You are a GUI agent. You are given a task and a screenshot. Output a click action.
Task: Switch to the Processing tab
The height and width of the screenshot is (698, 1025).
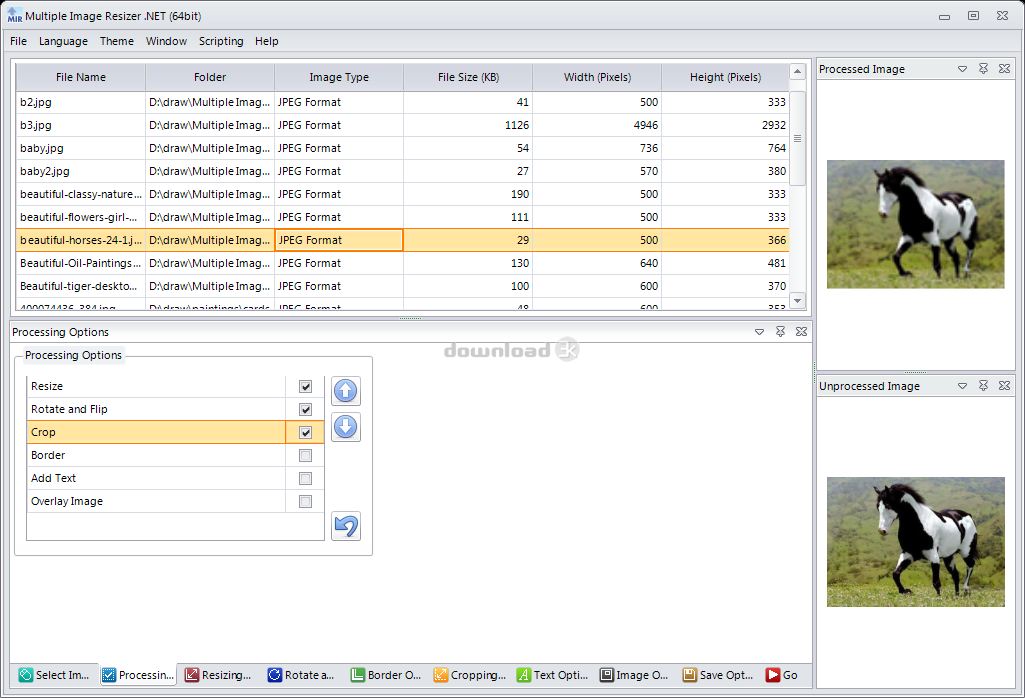pos(139,675)
